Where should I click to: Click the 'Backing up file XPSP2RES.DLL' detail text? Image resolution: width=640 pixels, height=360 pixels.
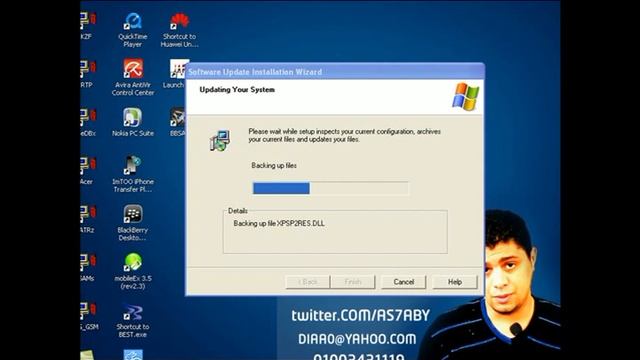tap(279, 224)
